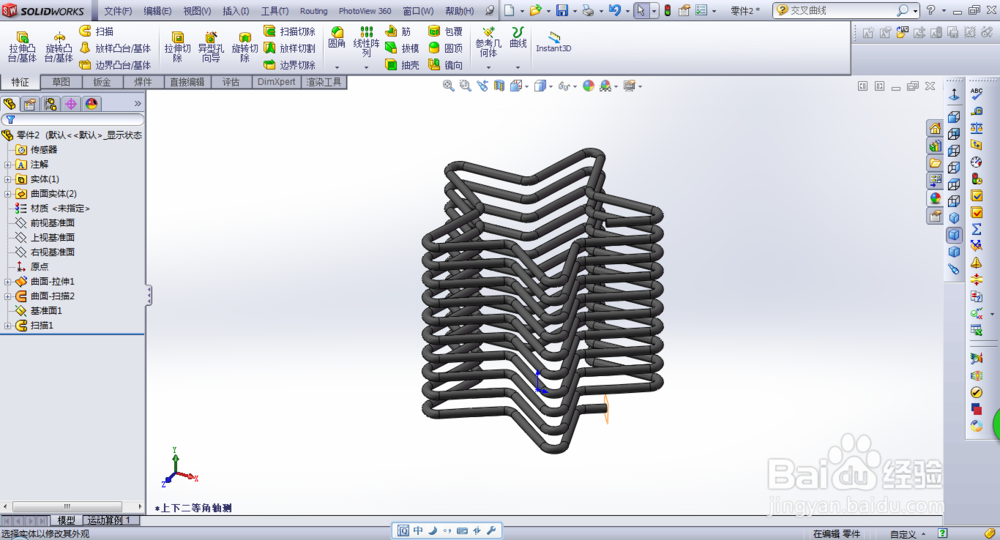The height and width of the screenshot is (540, 1000).
Task: Select the 旋转切除 revolved cut tool
Action: point(244,47)
